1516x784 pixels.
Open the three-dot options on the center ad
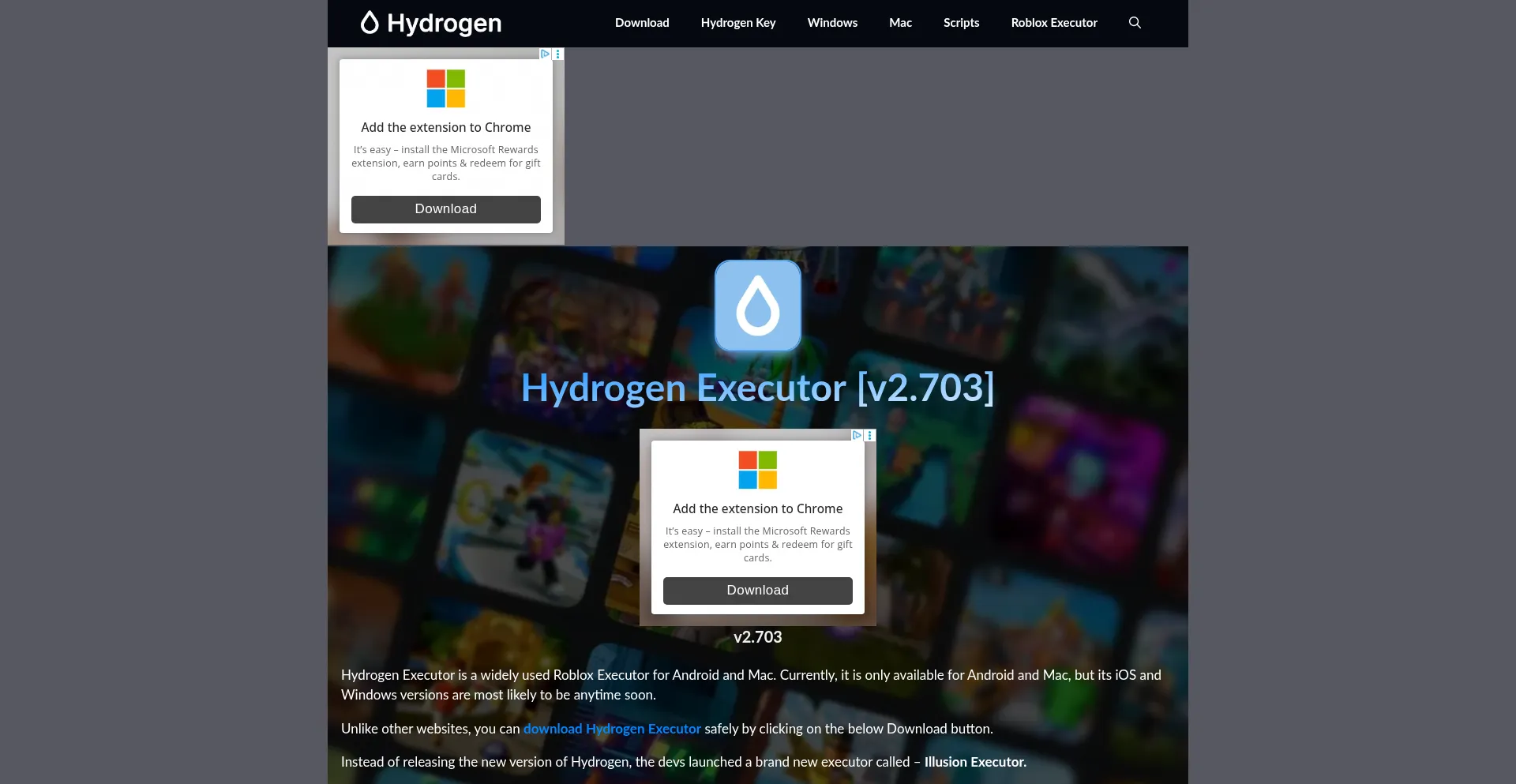870,435
